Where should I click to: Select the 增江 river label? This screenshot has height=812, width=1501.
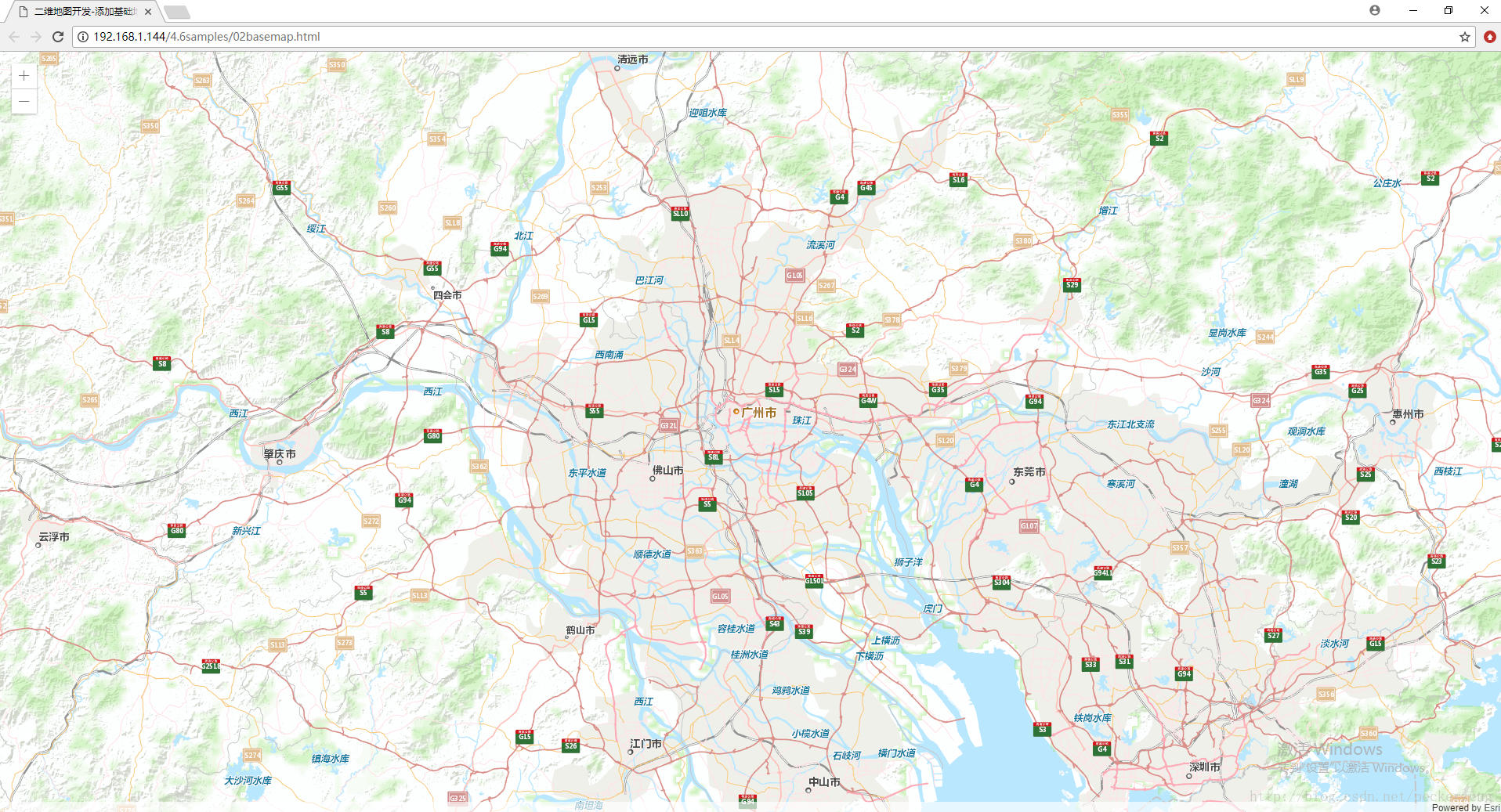(1108, 211)
